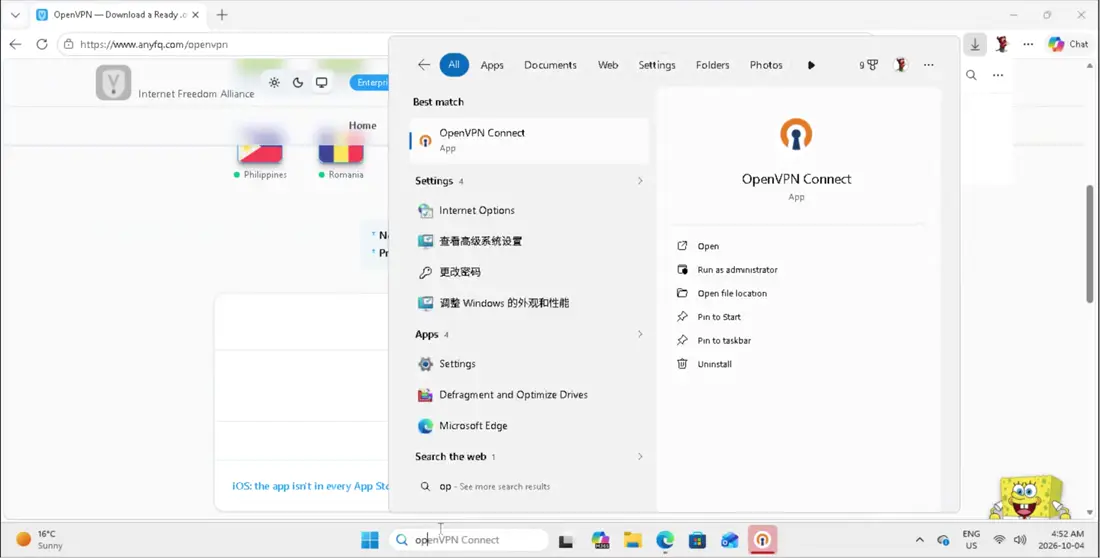Image resolution: width=1100 pixels, height=558 pixels.
Task: Select the Web search filter tab
Action: (608, 65)
